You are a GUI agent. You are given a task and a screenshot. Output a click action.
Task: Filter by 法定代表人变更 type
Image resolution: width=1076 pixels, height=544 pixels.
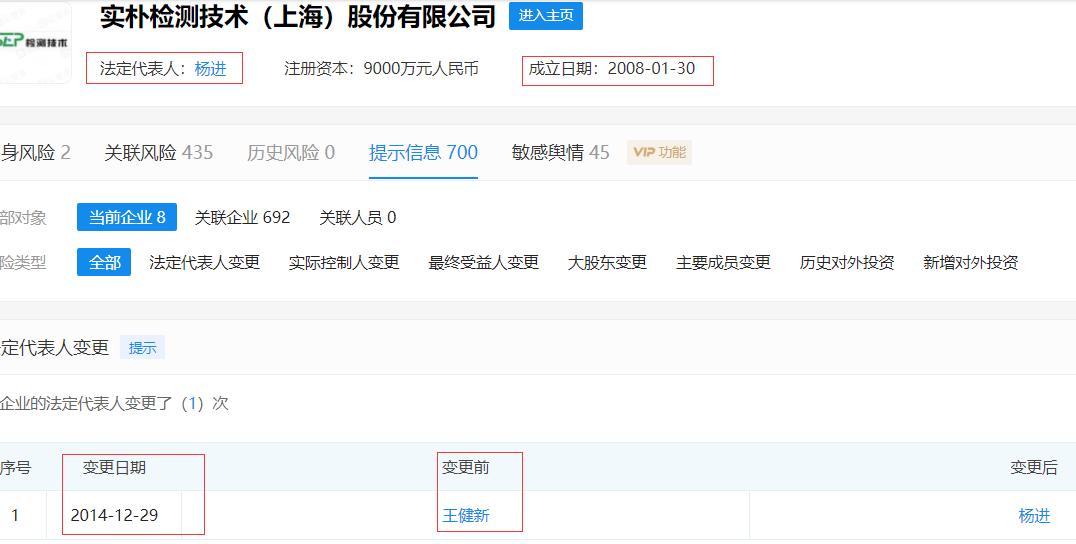pos(204,262)
